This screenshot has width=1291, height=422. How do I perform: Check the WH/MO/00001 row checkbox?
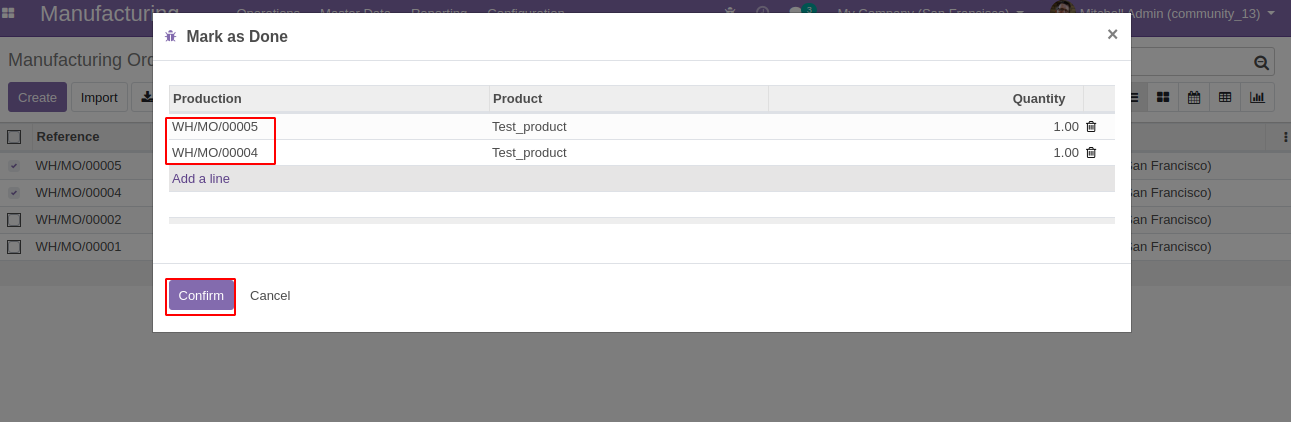[14, 247]
